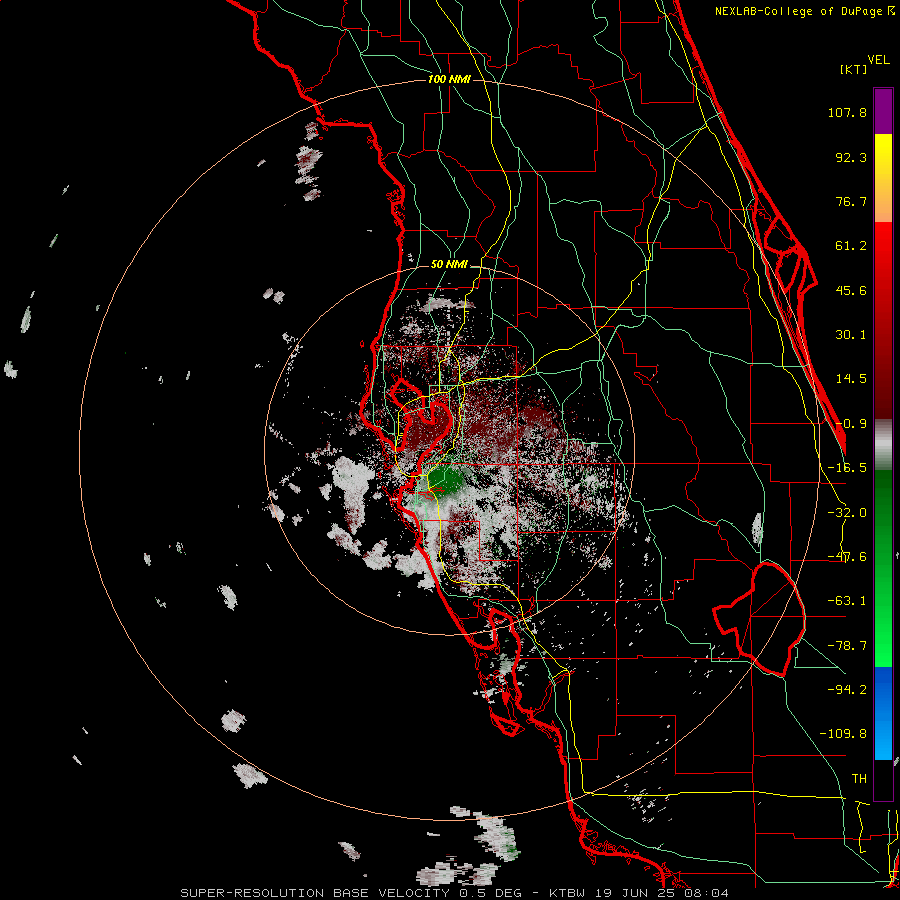900x900 pixels.
Task: Pick the green segment of velocity color bar
Action: [883, 568]
